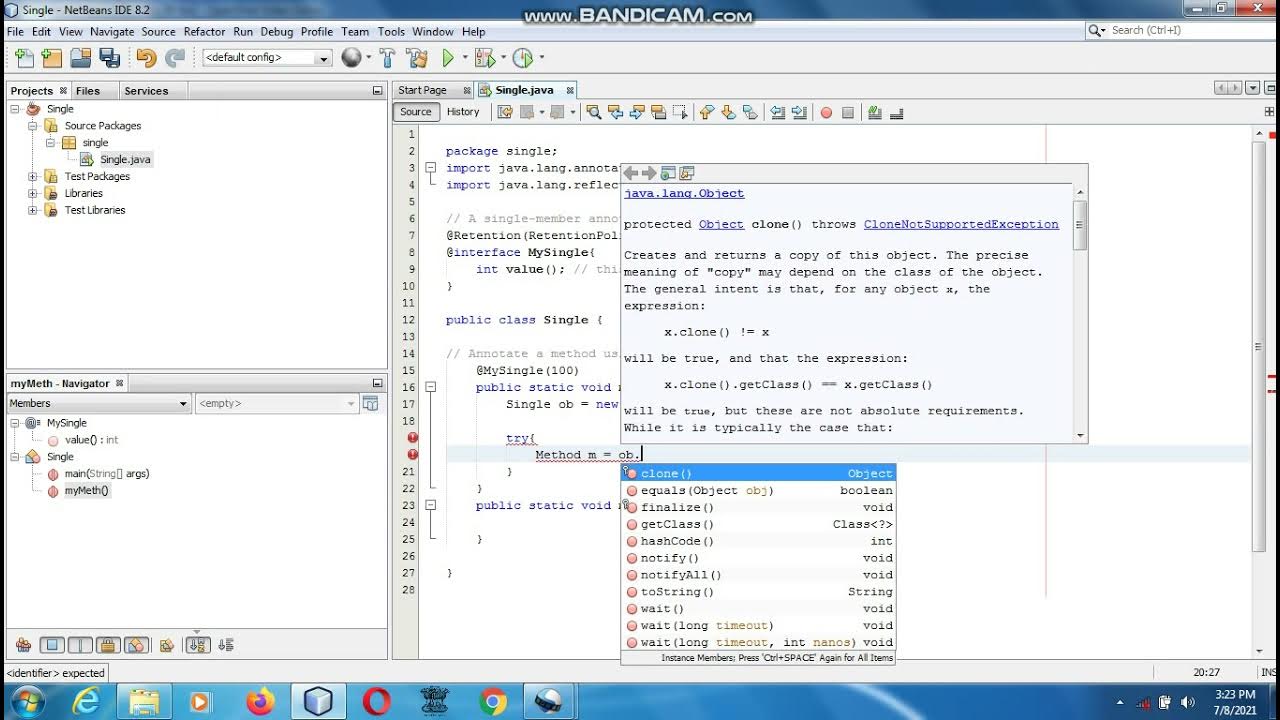
Task: Toggle show fields filter in Navigator
Action: pyautogui.click(x=53, y=645)
